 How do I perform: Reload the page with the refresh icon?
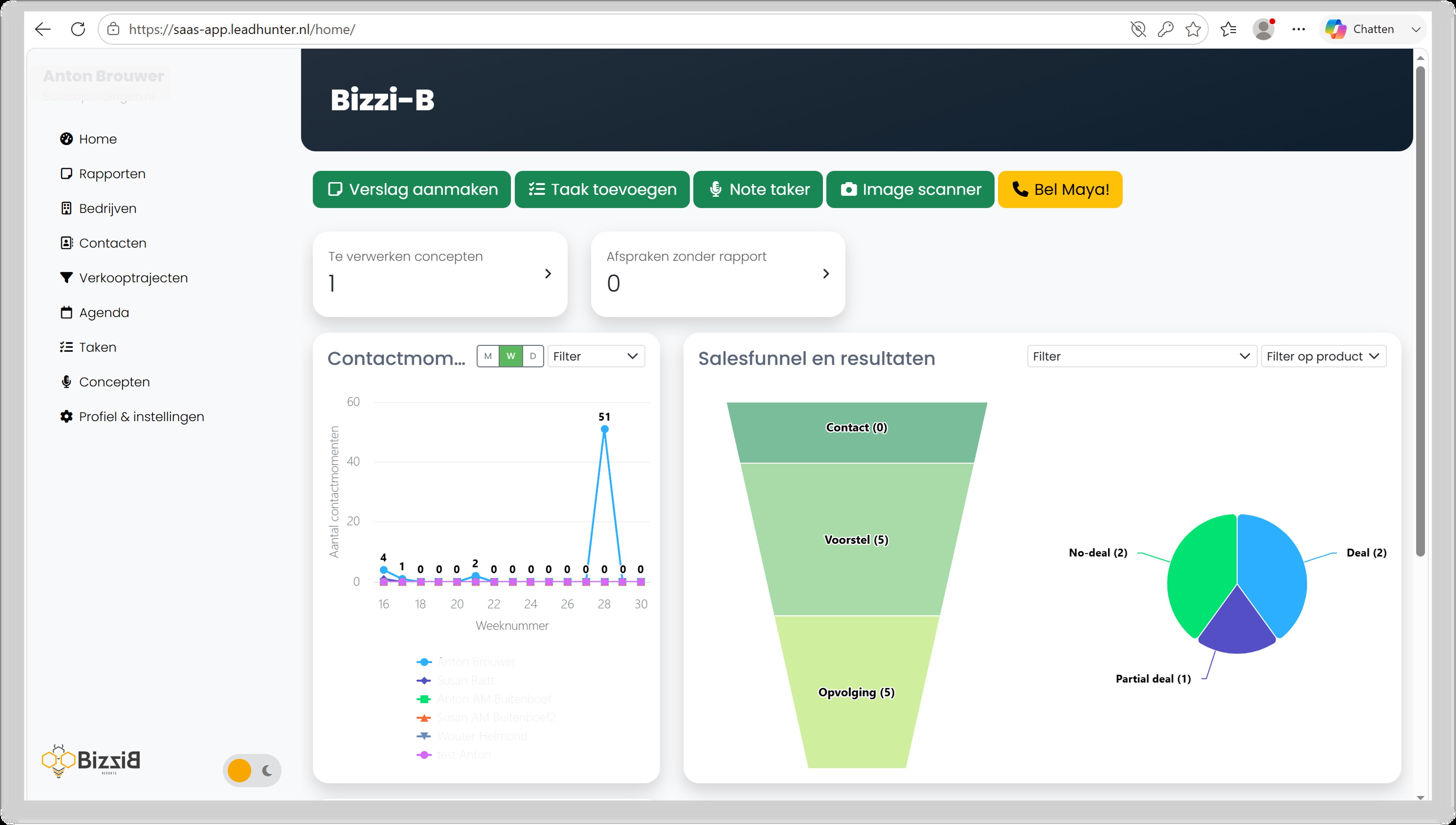tap(78, 30)
